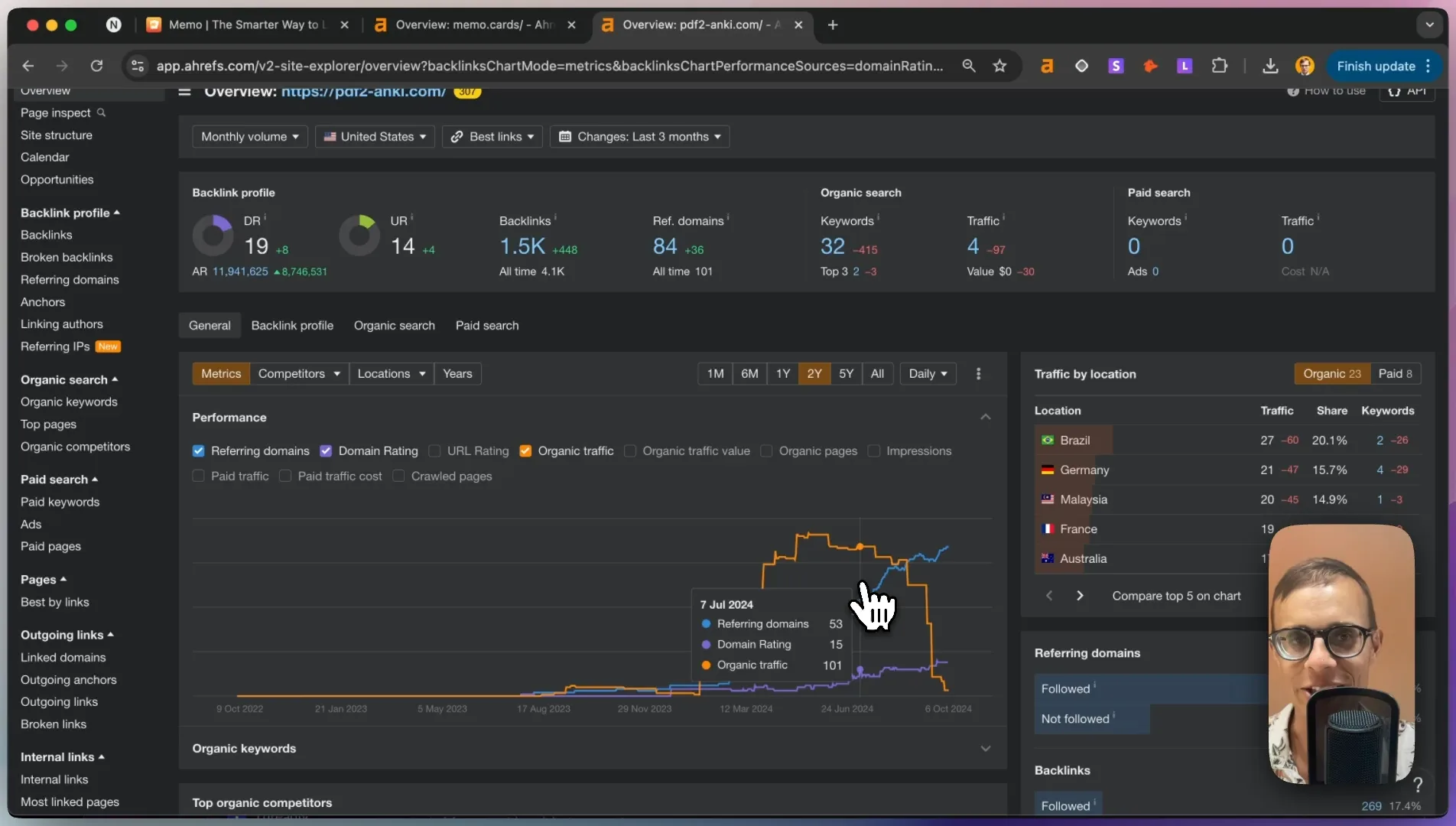Click the browser address bar URL

(549, 66)
